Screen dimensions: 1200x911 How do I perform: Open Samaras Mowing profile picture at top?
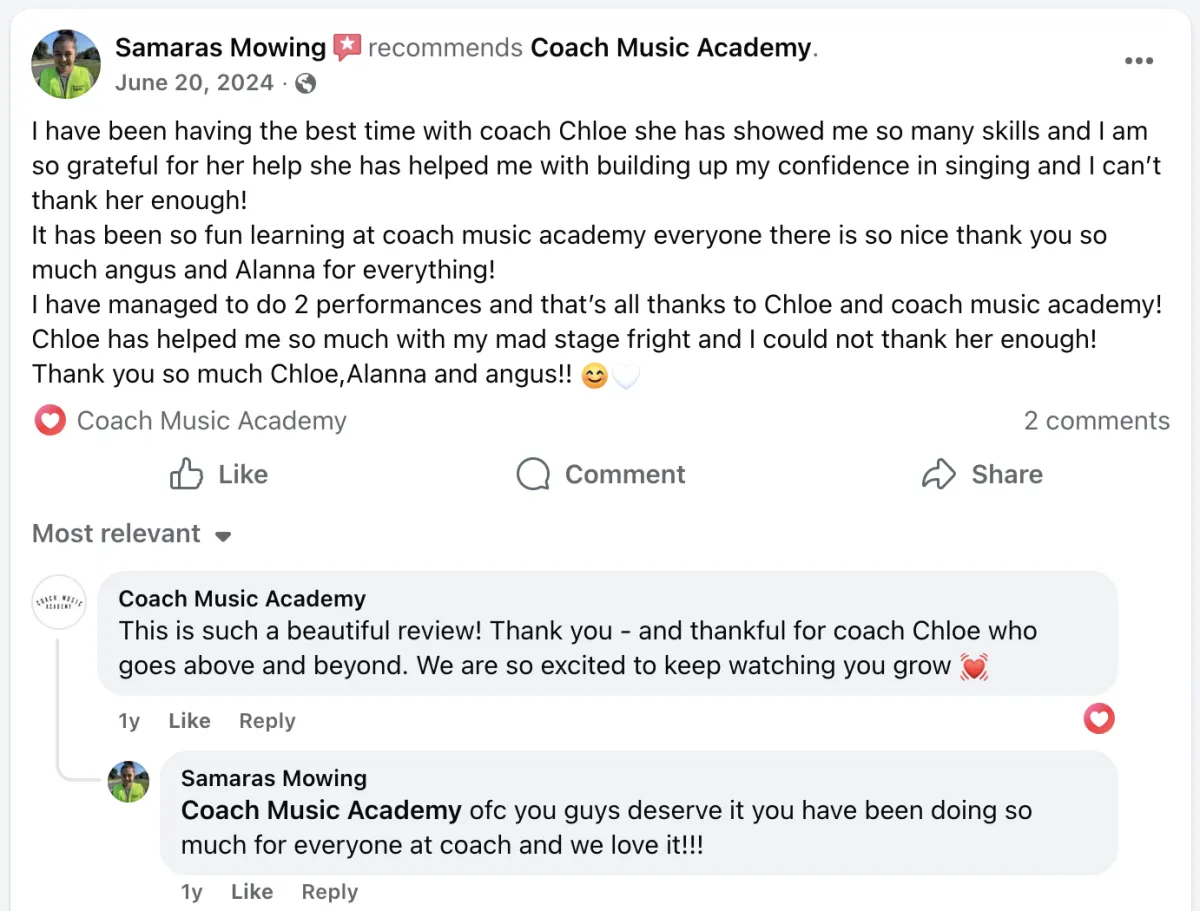coord(67,64)
